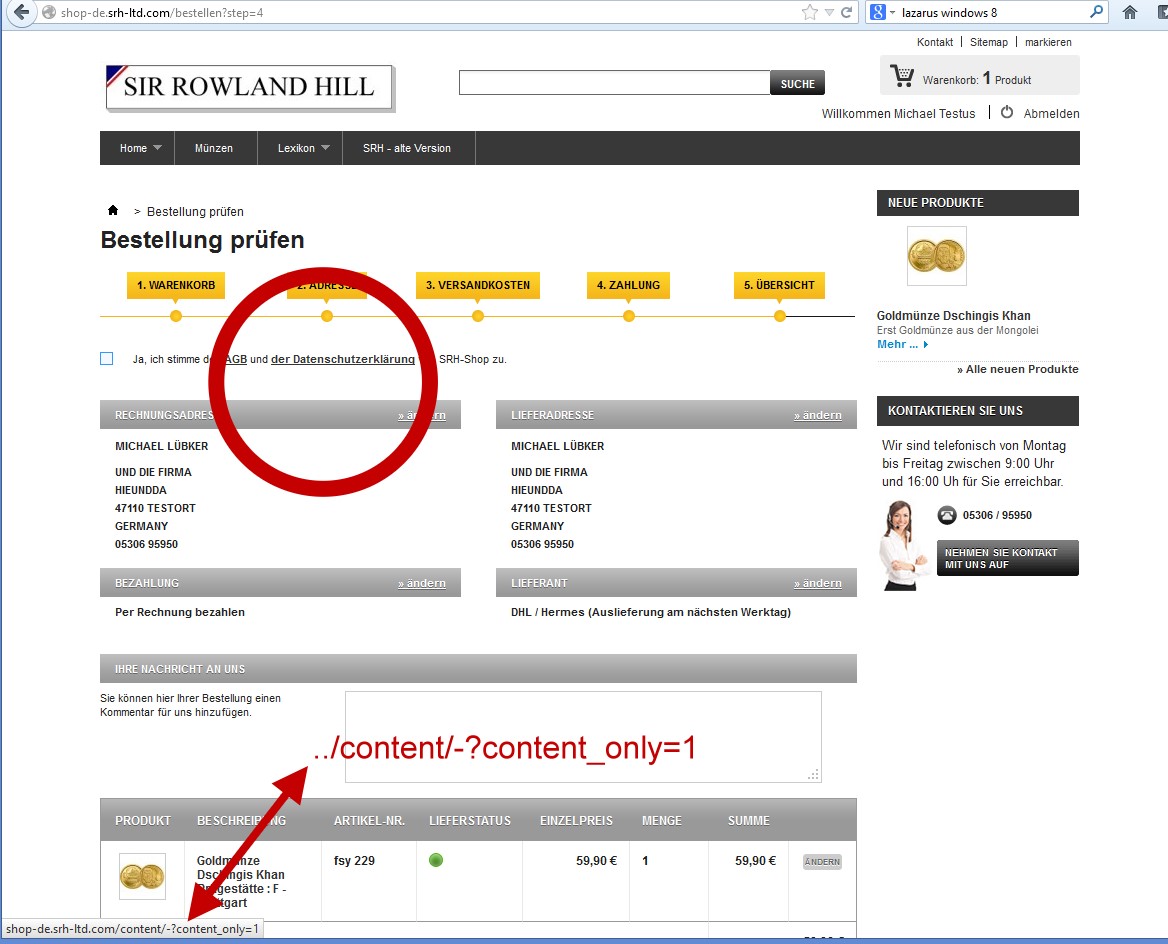1168x944 pixels.
Task: Click ändern link for Lieferadresse
Action: click(x=818, y=415)
